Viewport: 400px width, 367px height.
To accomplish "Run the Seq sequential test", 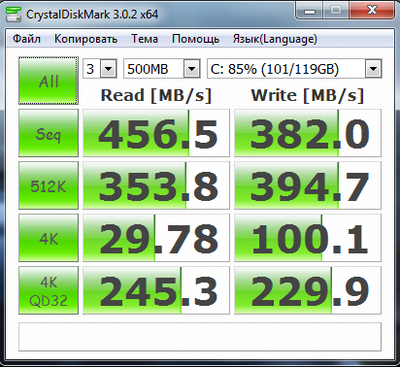I will click(x=49, y=133).
